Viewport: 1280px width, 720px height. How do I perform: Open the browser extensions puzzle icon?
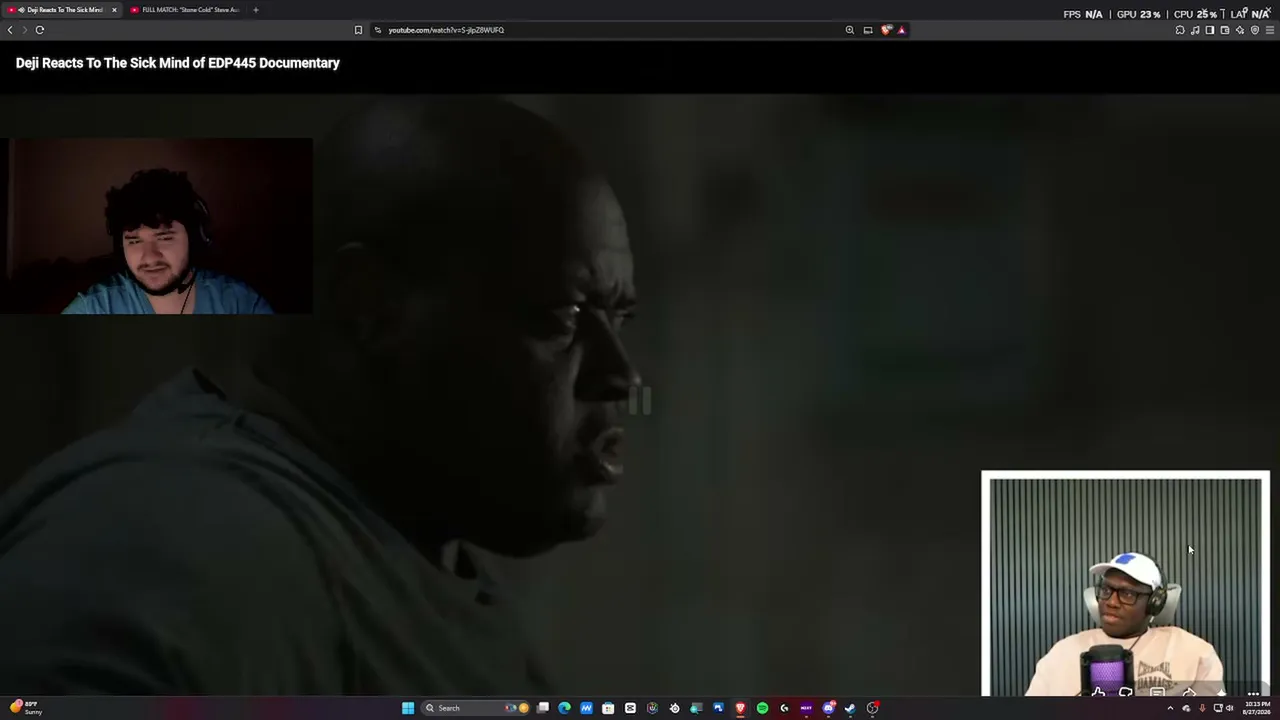pyautogui.click(x=1180, y=30)
